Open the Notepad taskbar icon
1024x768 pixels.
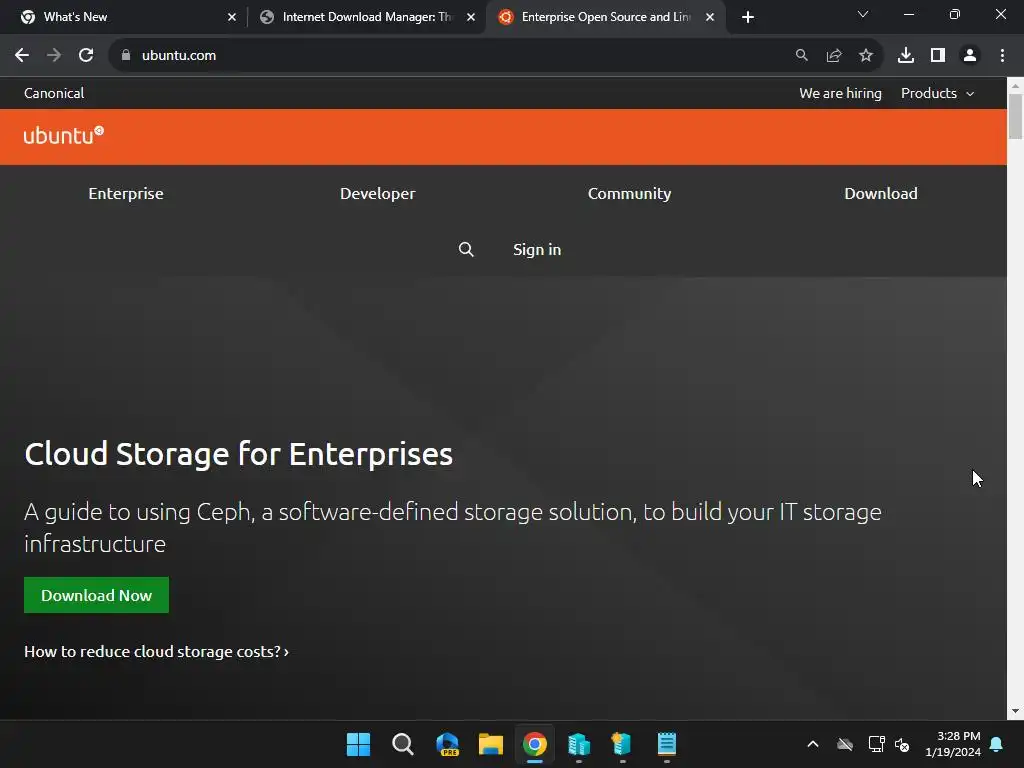pos(667,744)
